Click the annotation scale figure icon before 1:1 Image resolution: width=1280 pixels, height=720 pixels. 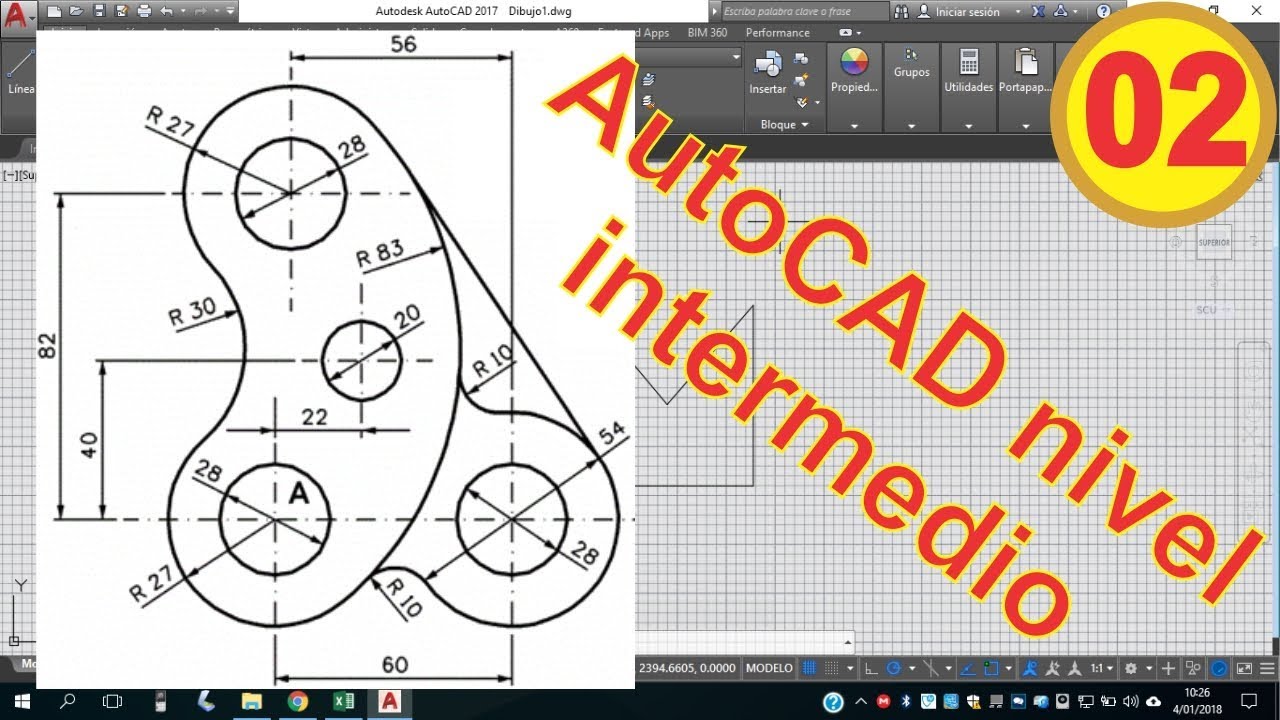tap(1075, 668)
